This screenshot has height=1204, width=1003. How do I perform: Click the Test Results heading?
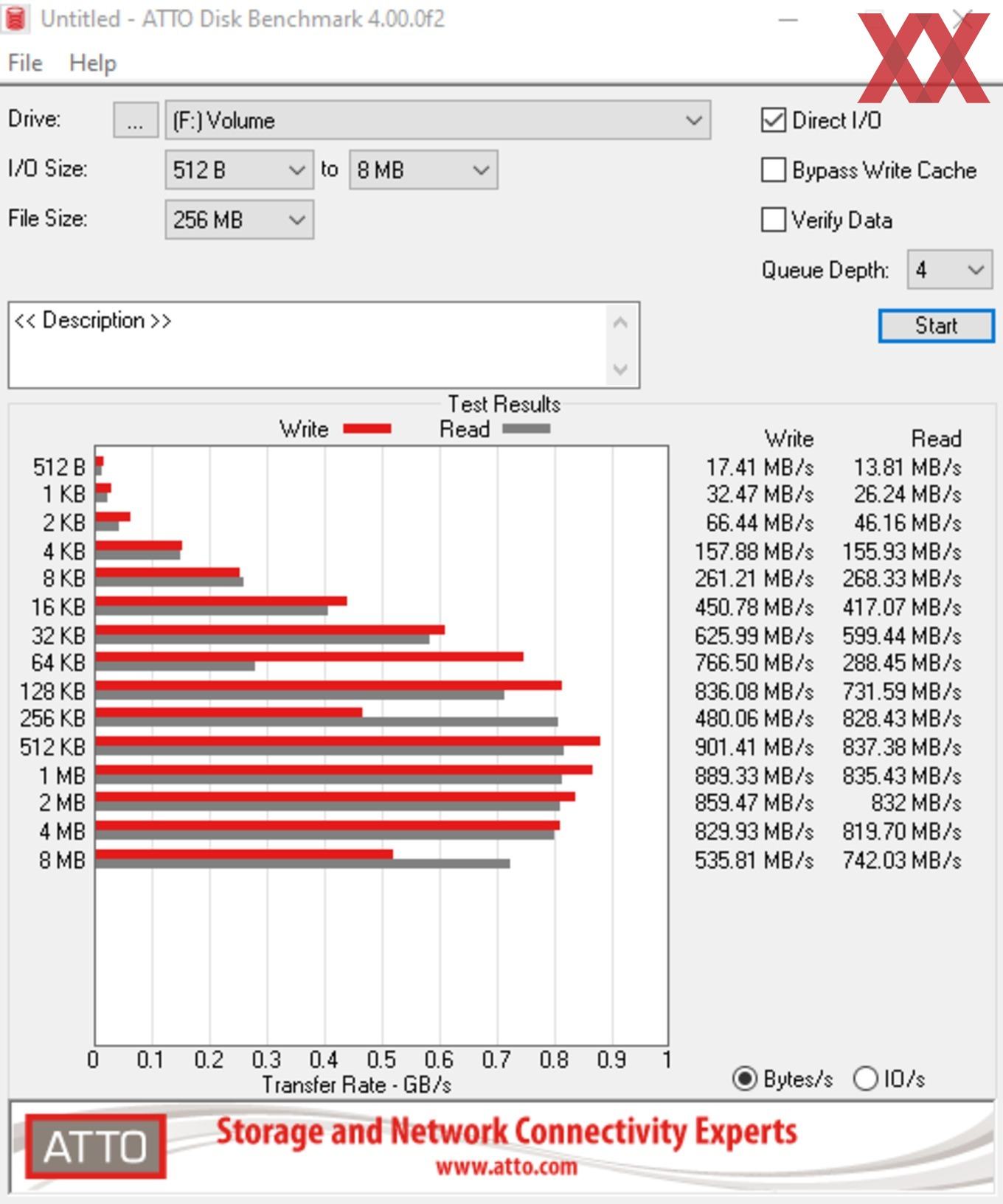click(504, 404)
